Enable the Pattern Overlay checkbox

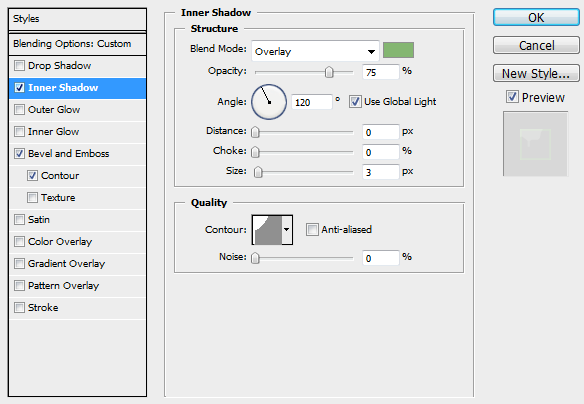point(19,286)
